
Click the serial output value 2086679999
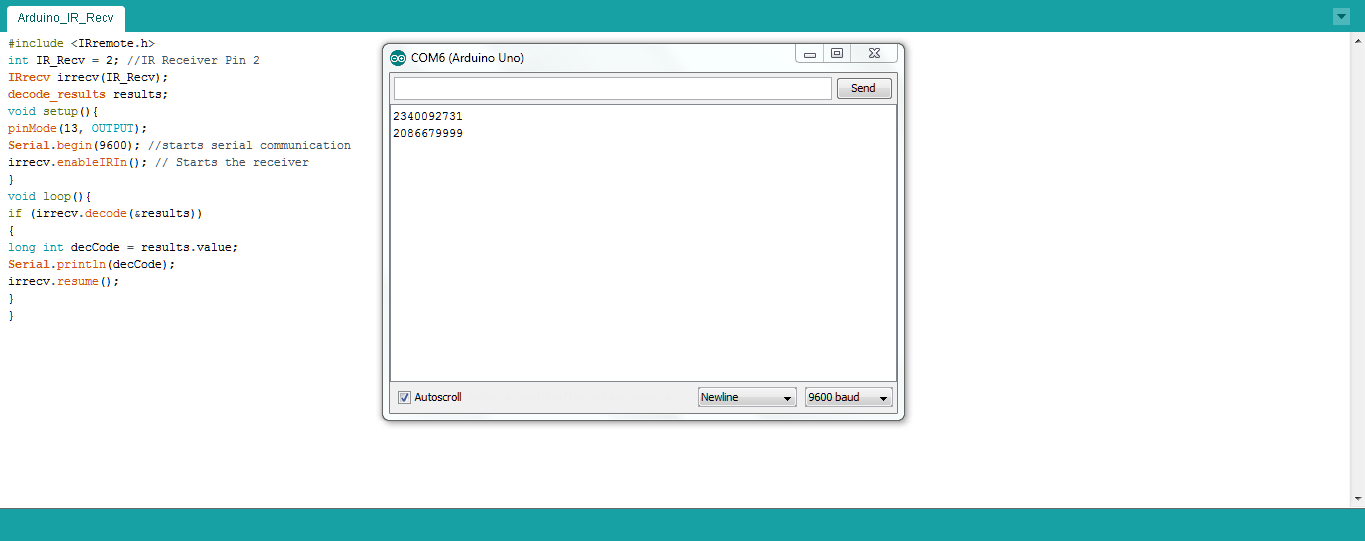(x=428, y=133)
